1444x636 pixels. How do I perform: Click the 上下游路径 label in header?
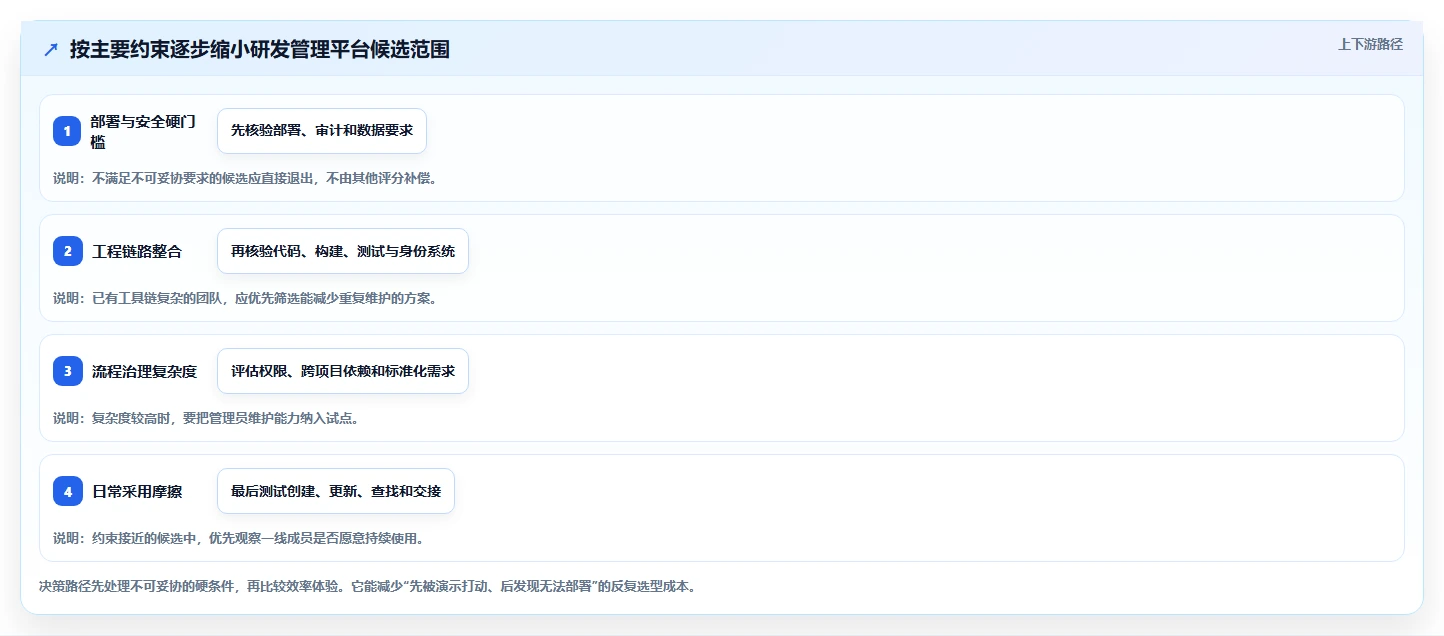click(1370, 44)
